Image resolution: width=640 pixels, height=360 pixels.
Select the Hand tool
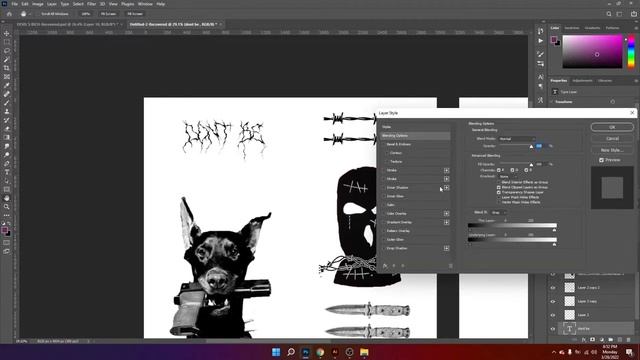(x=7, y=198)
